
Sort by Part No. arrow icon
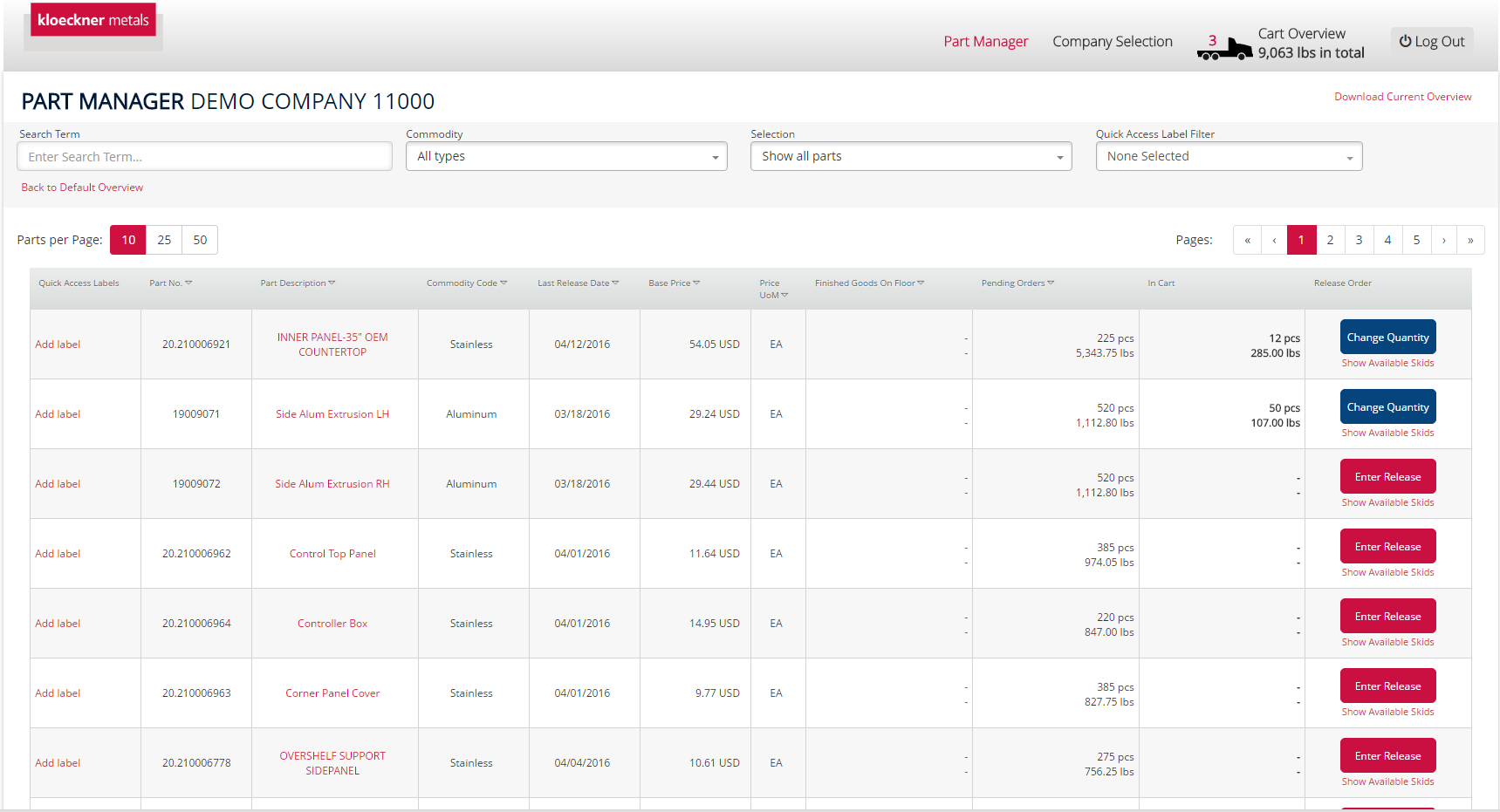pos(189,283)
